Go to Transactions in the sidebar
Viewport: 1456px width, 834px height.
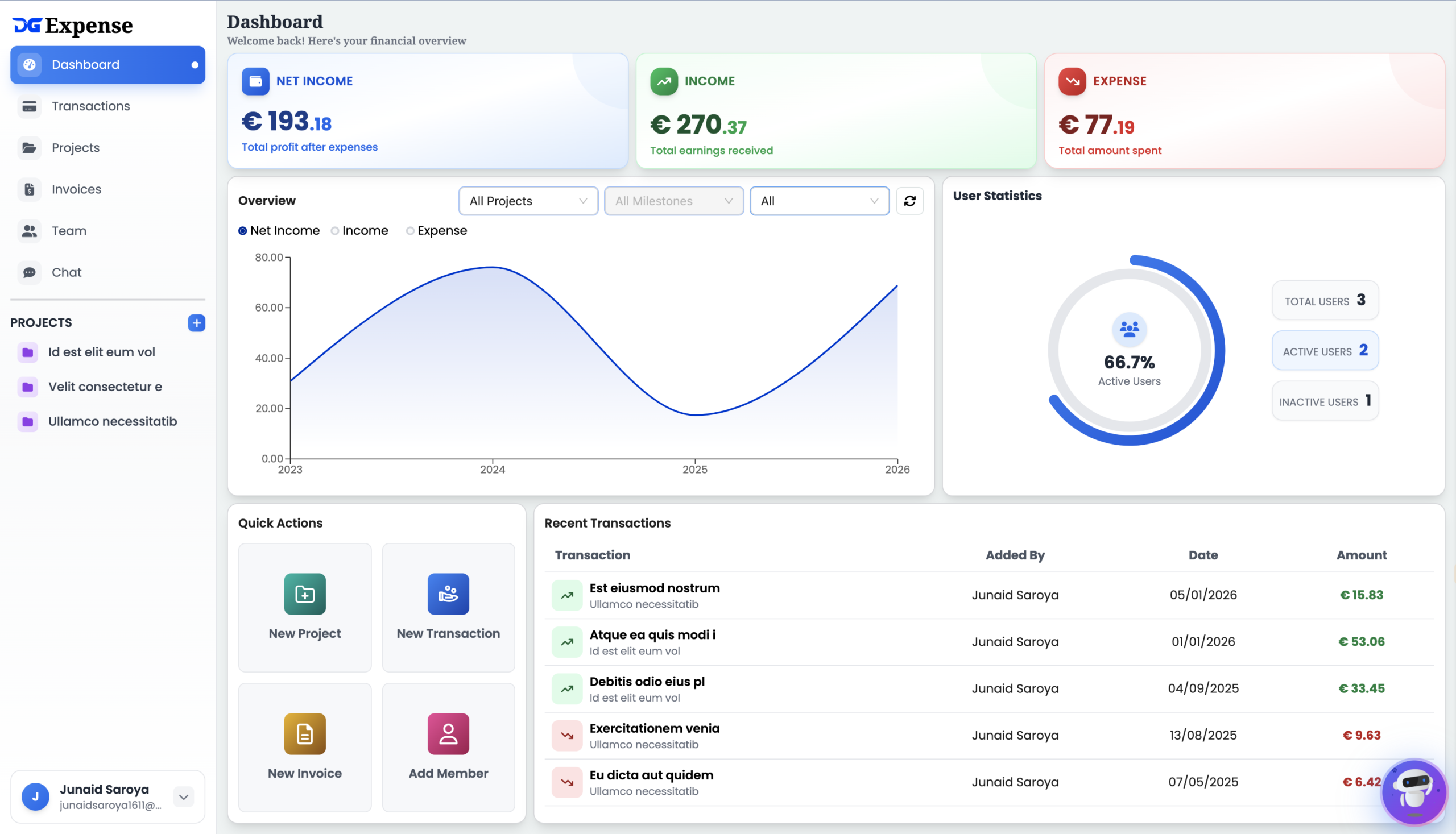click(x=90, y=106)
